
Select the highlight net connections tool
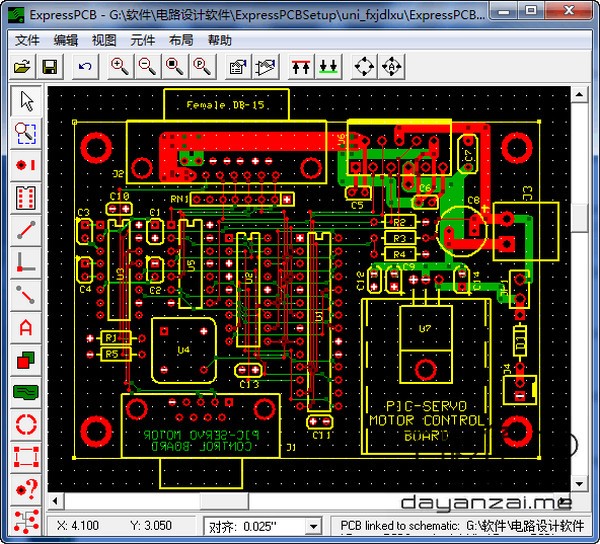point(26,521)
